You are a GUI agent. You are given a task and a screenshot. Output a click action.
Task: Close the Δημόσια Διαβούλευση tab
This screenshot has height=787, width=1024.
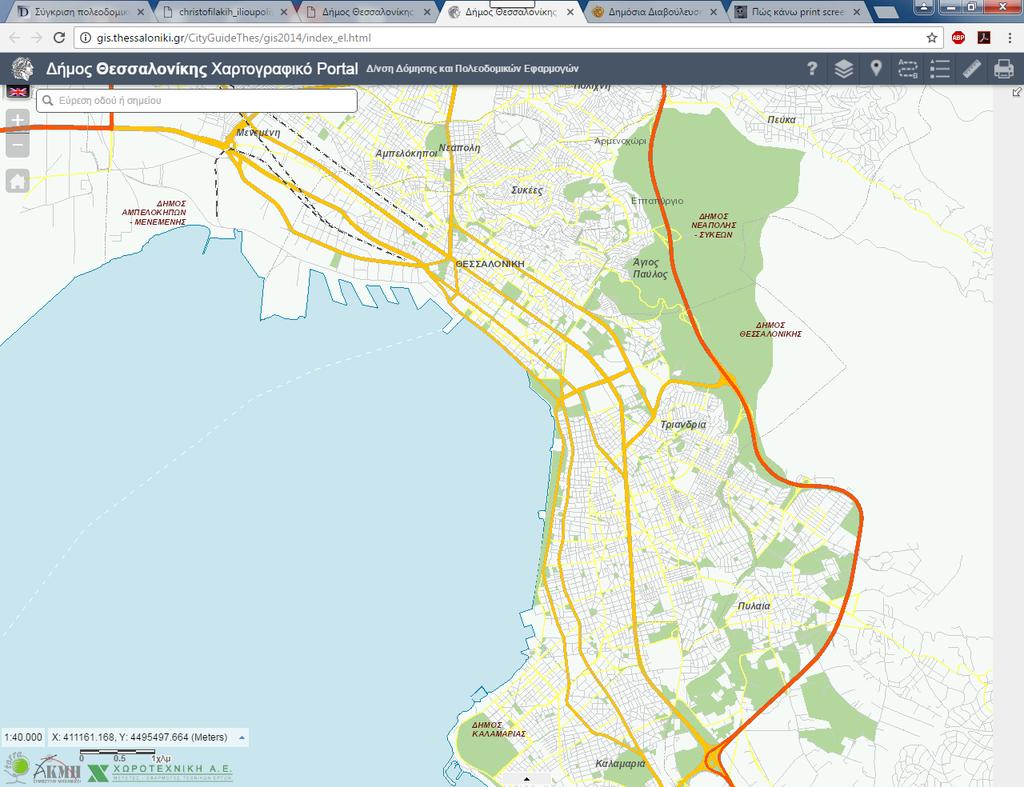(713, 12)
